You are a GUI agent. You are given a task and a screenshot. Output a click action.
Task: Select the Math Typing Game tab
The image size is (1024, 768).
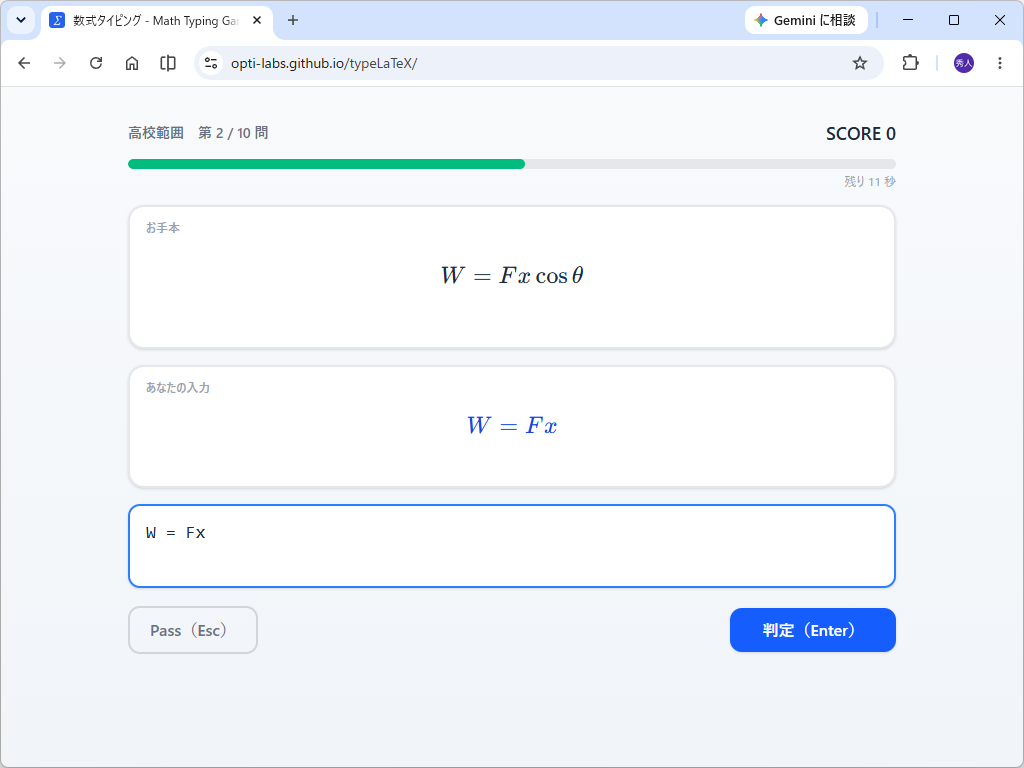157,21
